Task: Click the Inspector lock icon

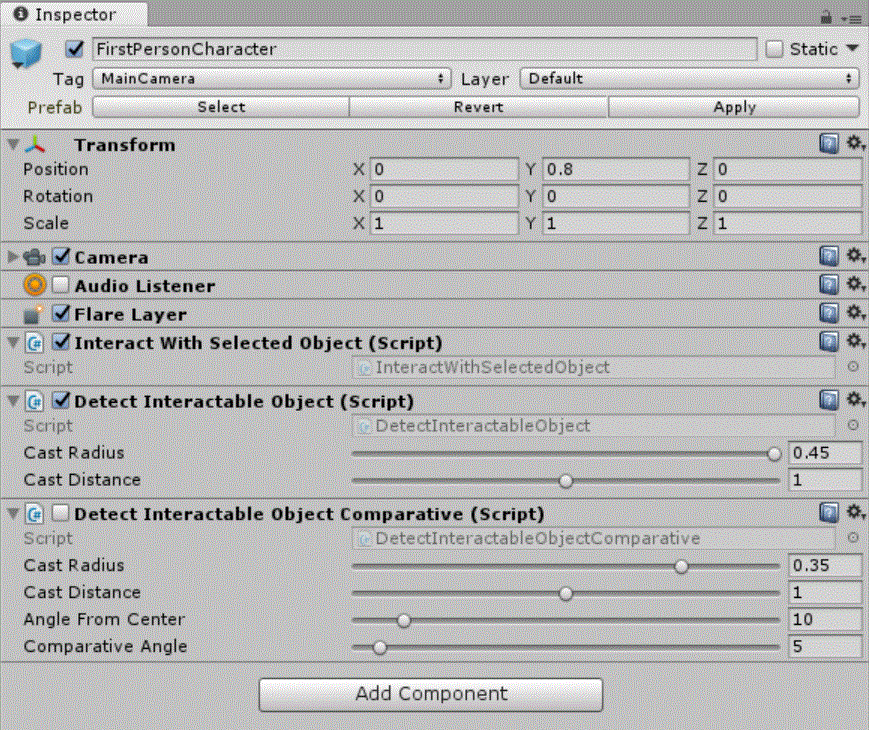Action: pos(826,17)
